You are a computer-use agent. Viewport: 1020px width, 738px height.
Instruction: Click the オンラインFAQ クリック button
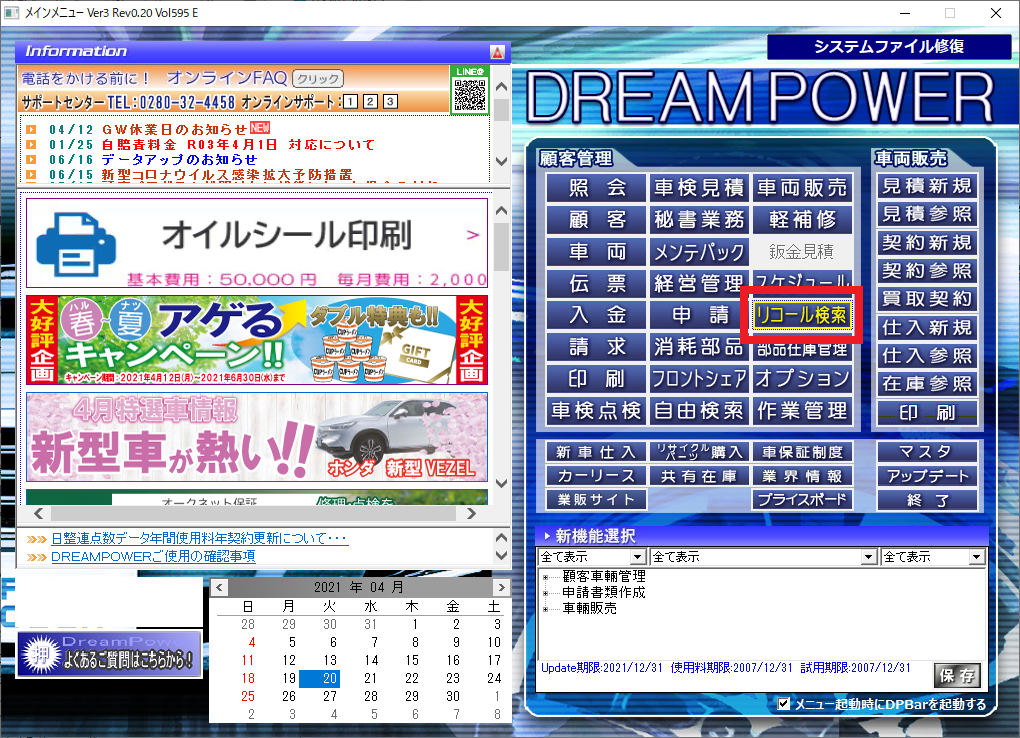click(x=318, y=79)
